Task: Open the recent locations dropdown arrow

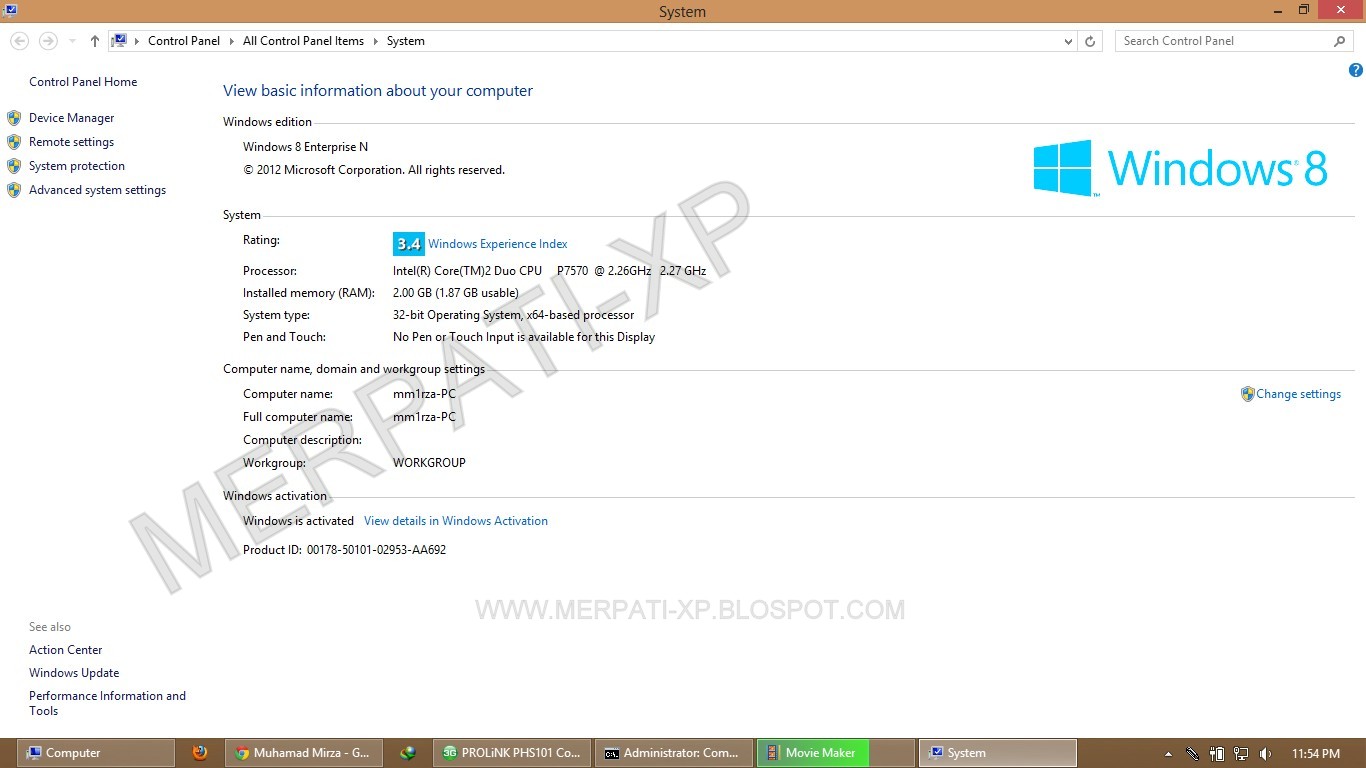Action: coord(72,42)
